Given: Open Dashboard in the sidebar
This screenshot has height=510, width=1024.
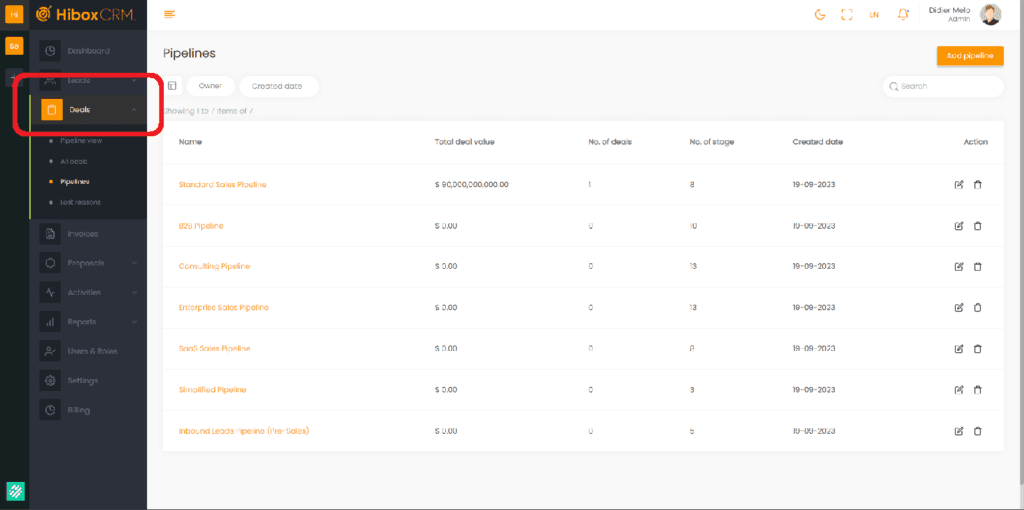Looking at the screenshot, I should click(88, 51).
